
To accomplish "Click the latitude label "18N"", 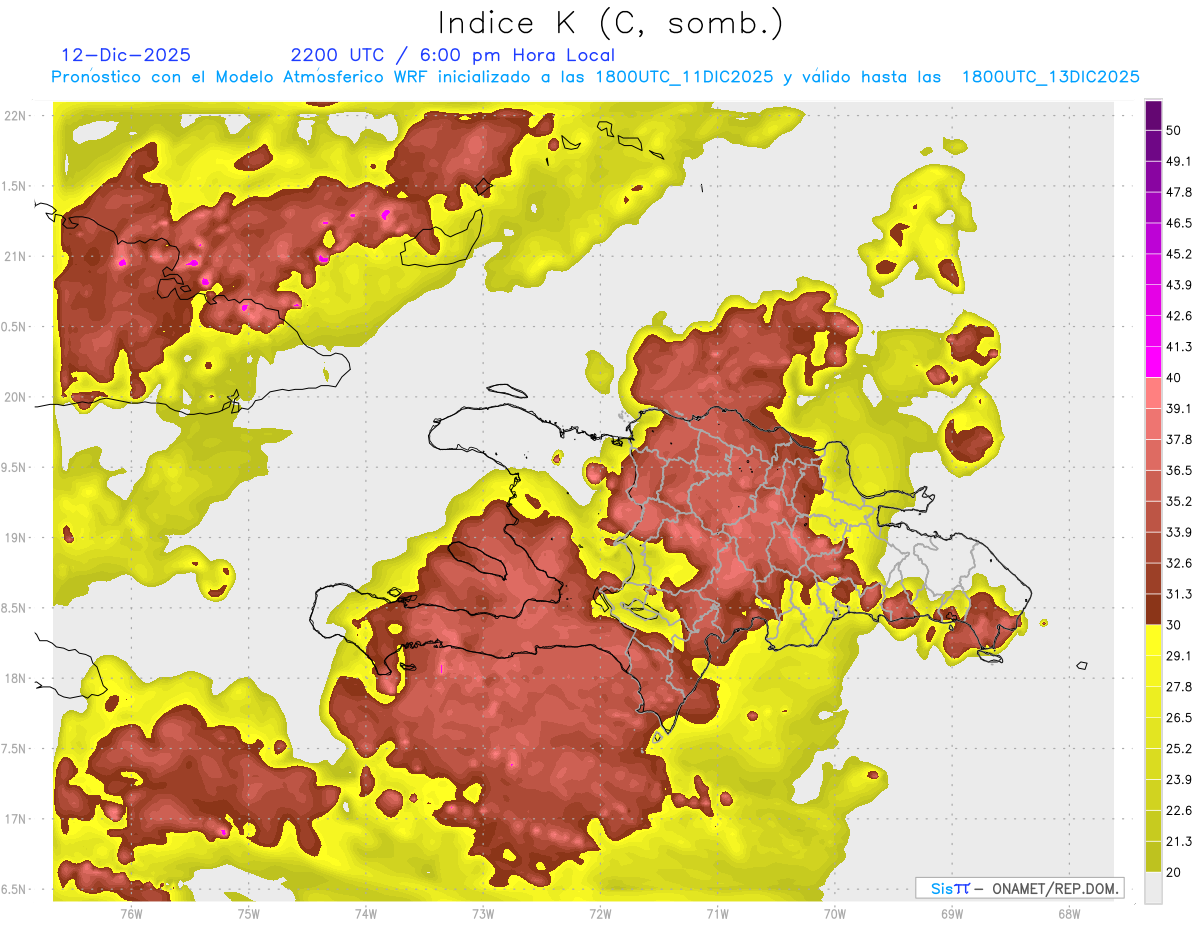I will pyautogui.click(x=16, y=678).
